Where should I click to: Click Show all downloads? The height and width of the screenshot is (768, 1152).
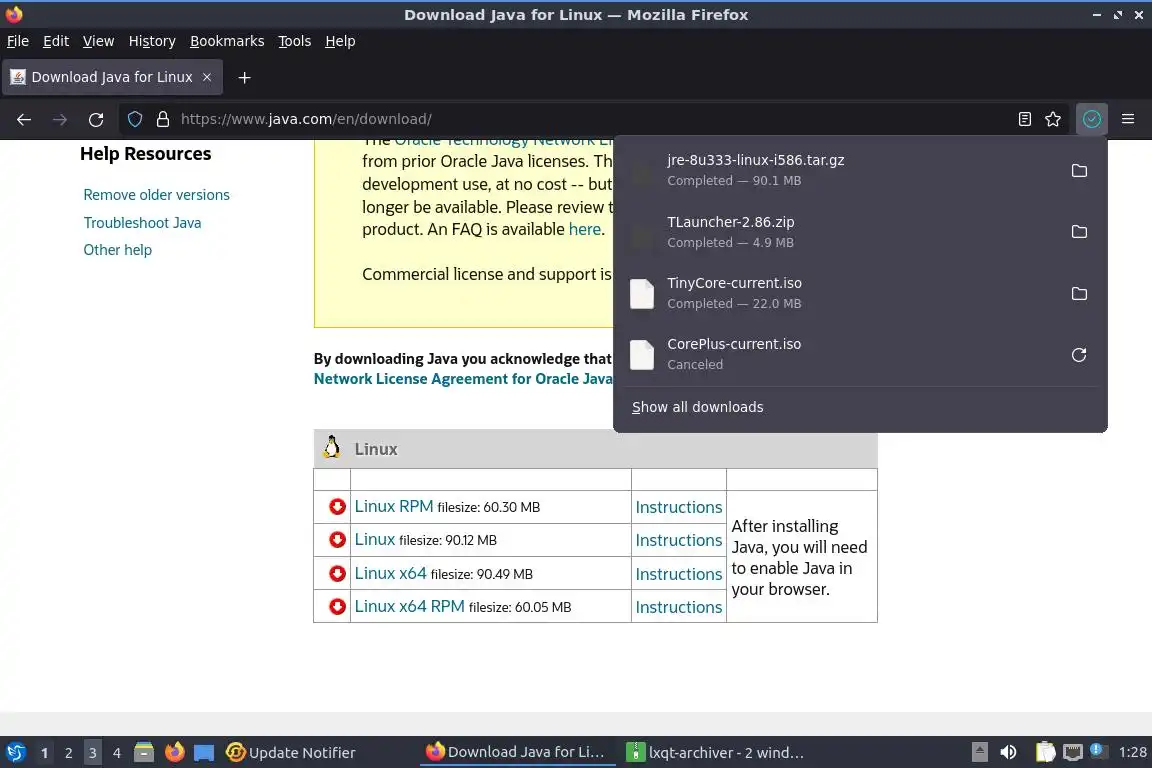coord(697,407)
